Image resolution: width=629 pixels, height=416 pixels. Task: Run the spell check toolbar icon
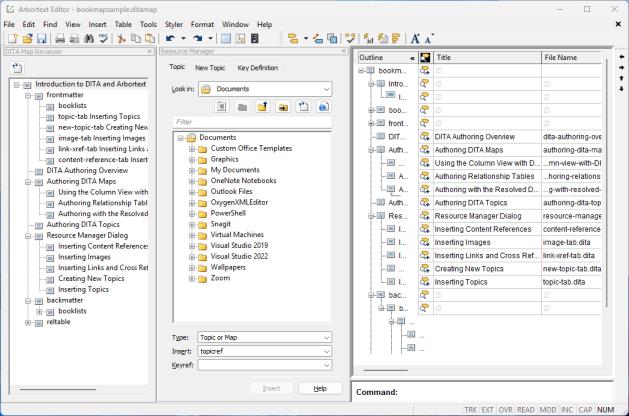(x=103, y=39)
